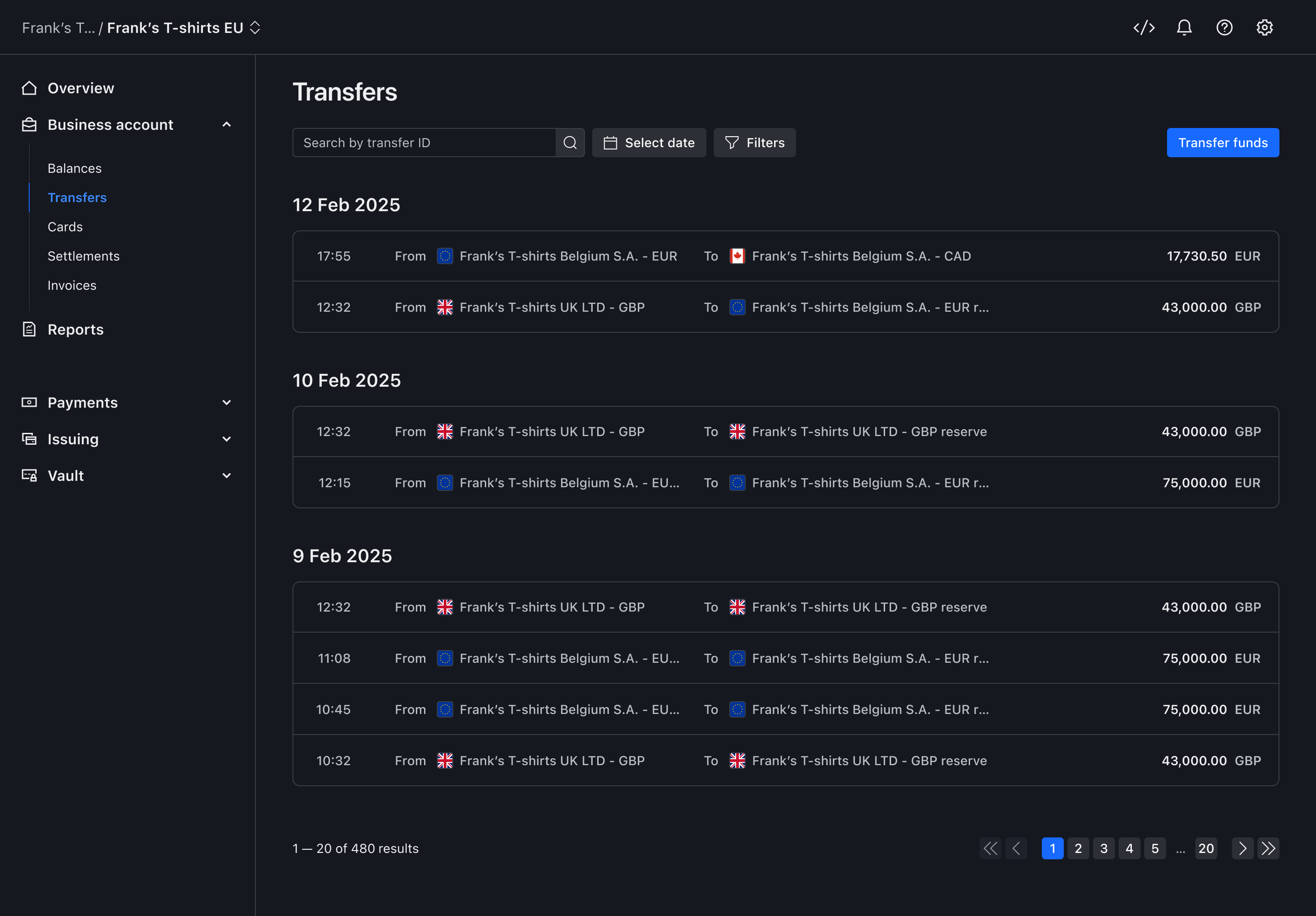The width and height of the screenshot is (1316, 916).
Task: Click the destination UK flag in 10:32 transfer
Action: (737, 761)
